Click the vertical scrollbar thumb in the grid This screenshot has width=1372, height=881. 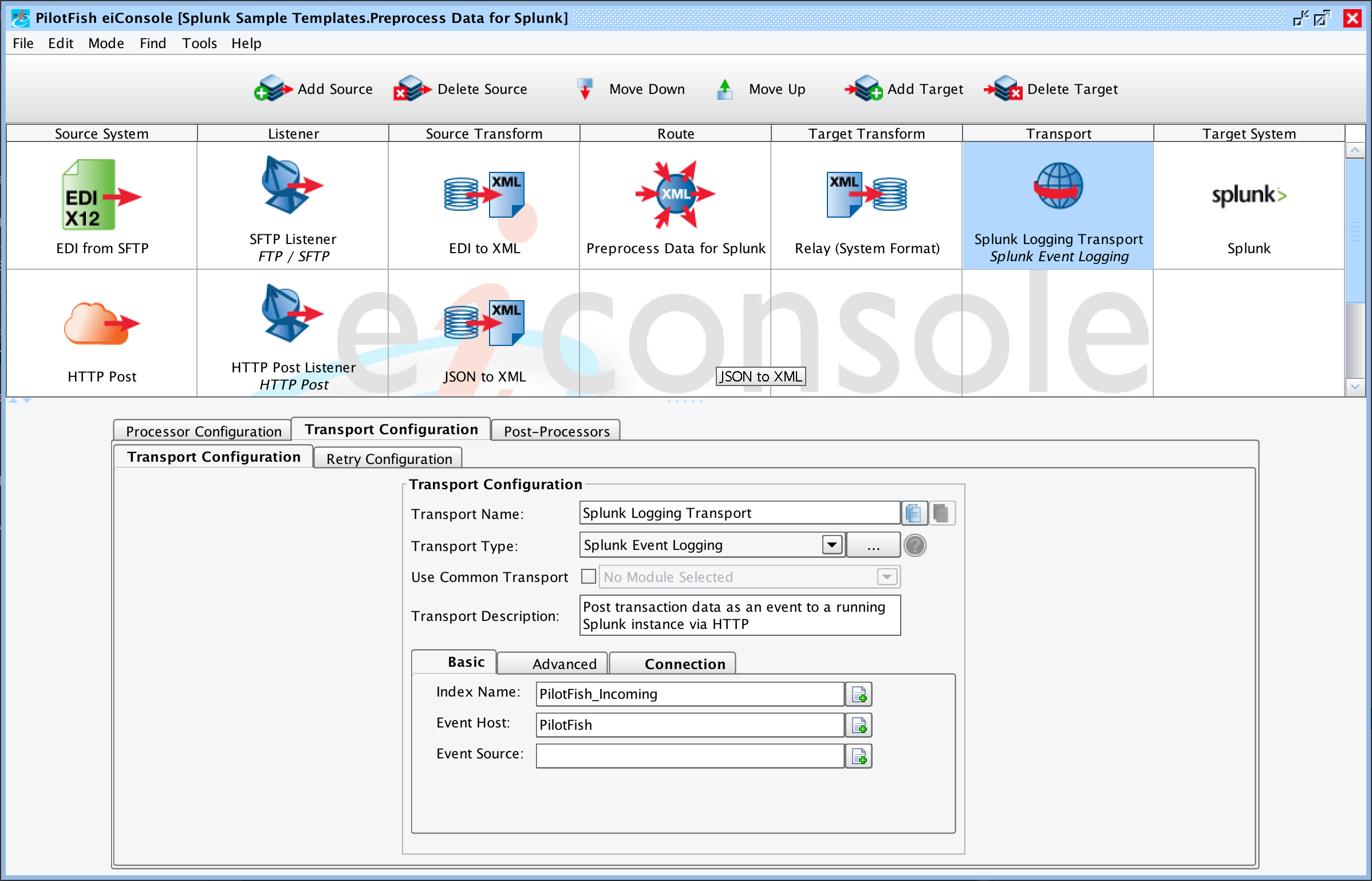1355,230
